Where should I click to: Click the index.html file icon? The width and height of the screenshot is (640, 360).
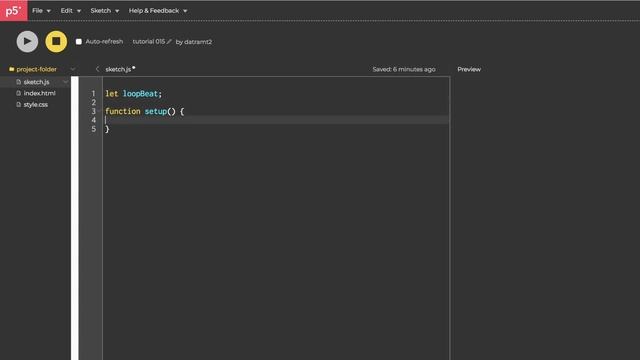tap(18, 93)
